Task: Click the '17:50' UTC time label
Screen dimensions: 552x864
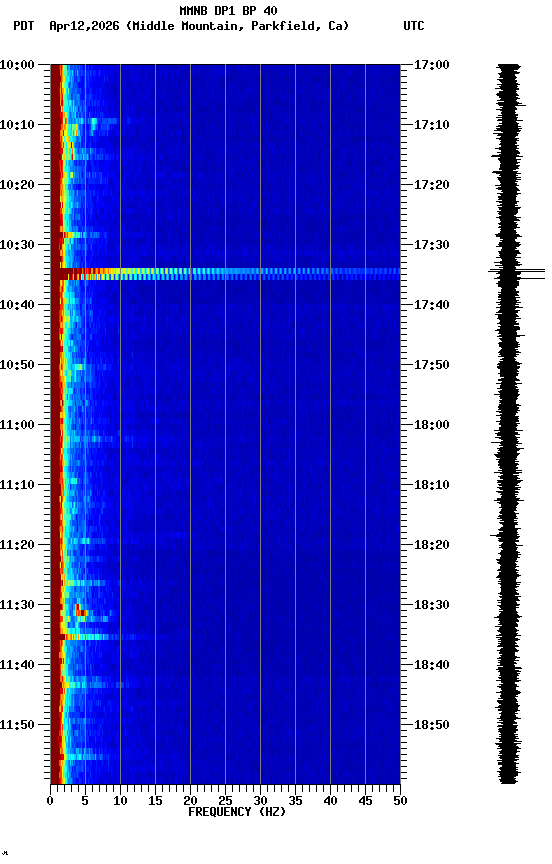Action: pyautogui.click(x=431, y=365)
